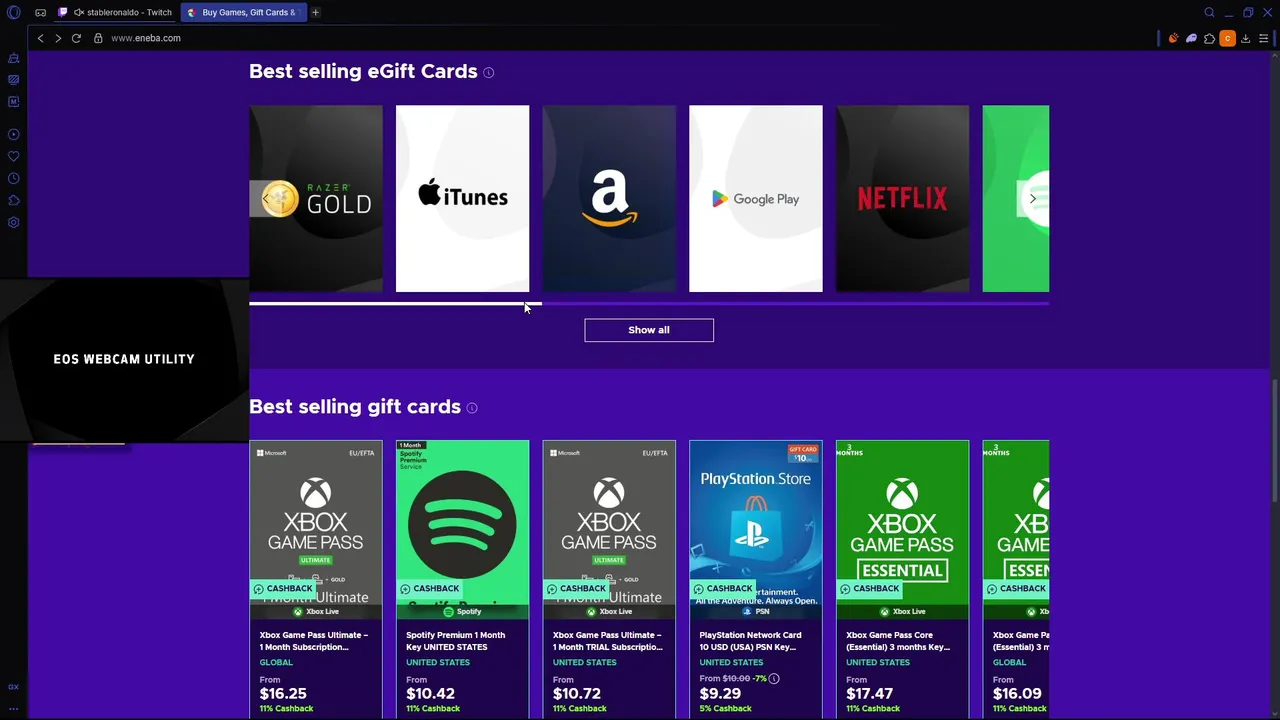Click the eGift carousel progress bar
This screenshot has width=1280, height=720.
click(x=649, y=303)
